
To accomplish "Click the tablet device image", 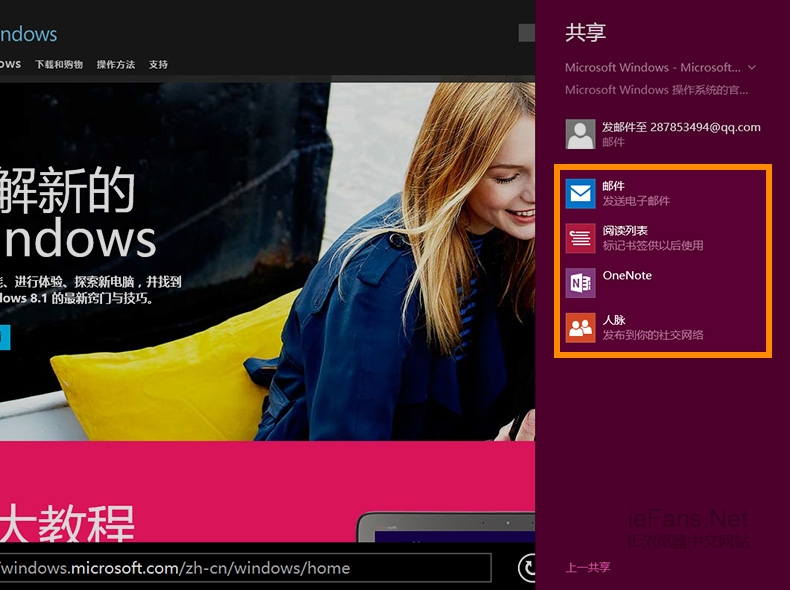I will [x=446, y=527].
